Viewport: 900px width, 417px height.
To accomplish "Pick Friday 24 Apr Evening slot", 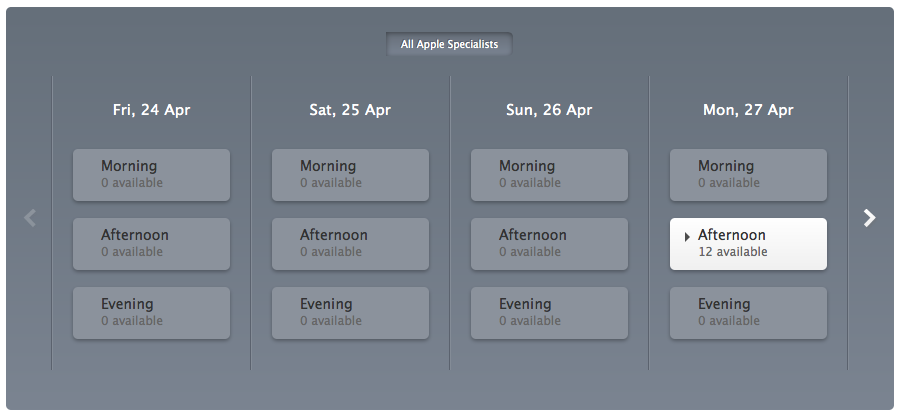I will click(x=151, y=313).
